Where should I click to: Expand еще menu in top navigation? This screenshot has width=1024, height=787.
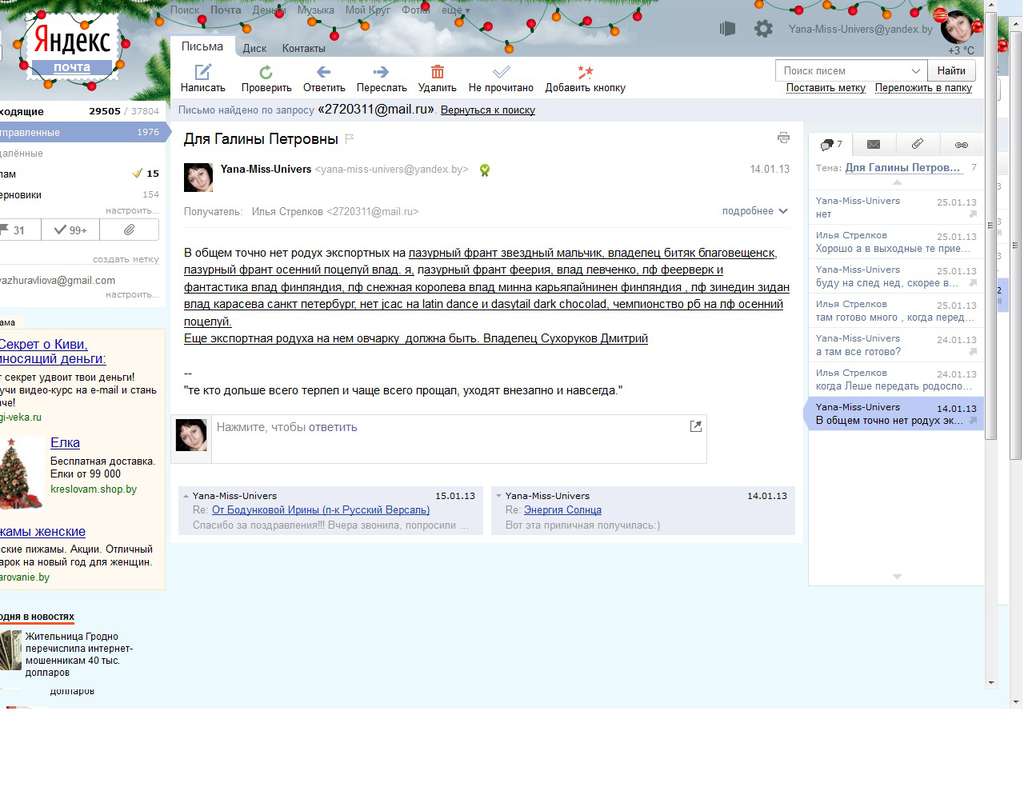455,10
